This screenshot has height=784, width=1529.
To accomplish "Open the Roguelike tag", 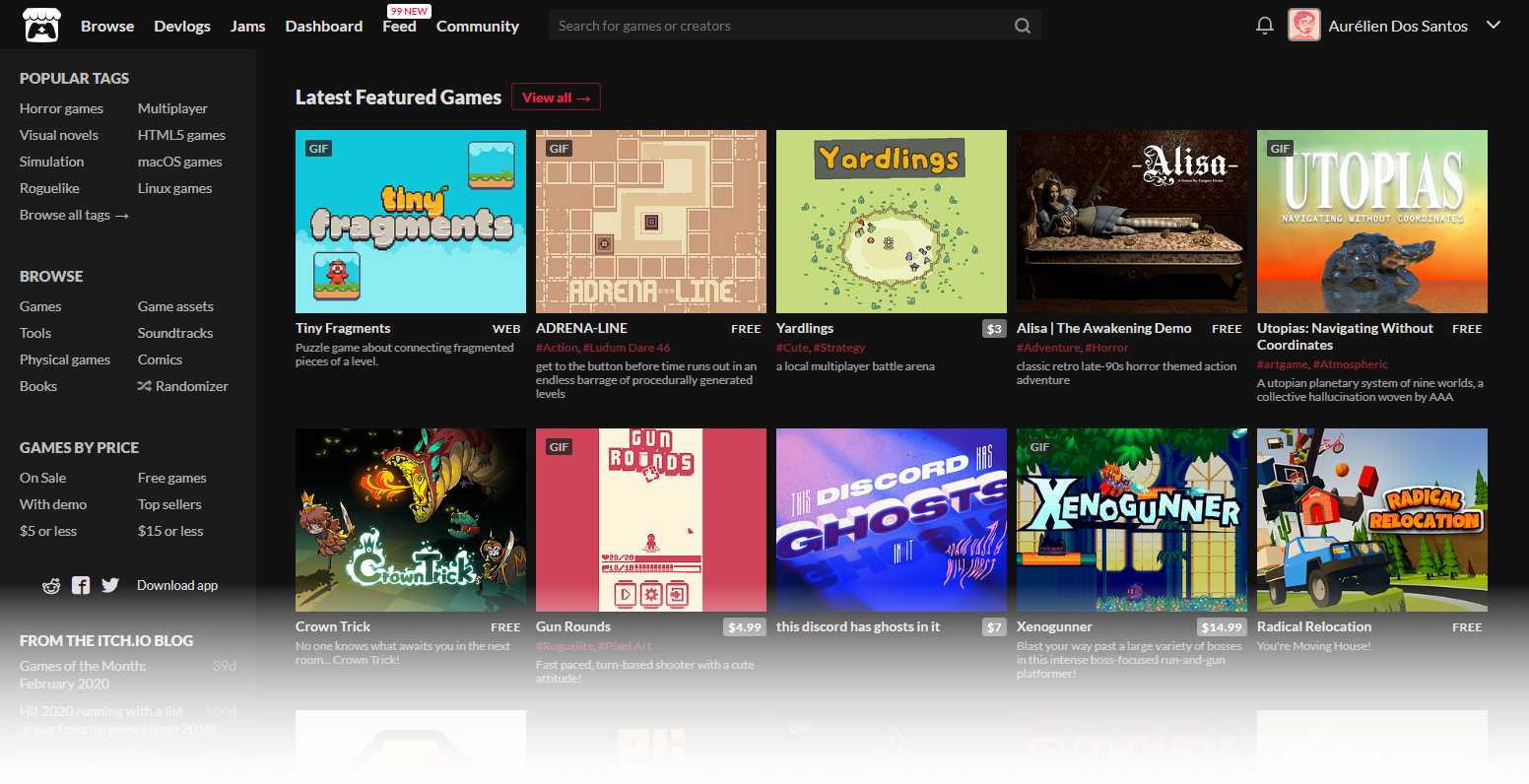I will [x=49, y=188].
